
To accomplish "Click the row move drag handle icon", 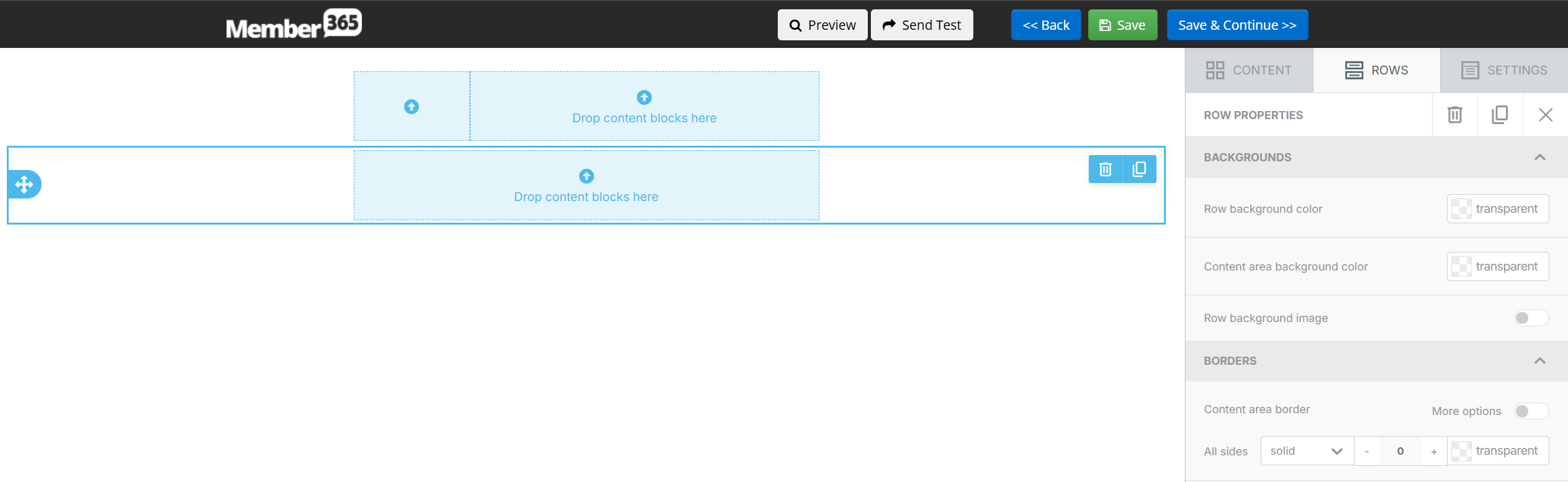I will pyautogui.click(x=24, y=184).
